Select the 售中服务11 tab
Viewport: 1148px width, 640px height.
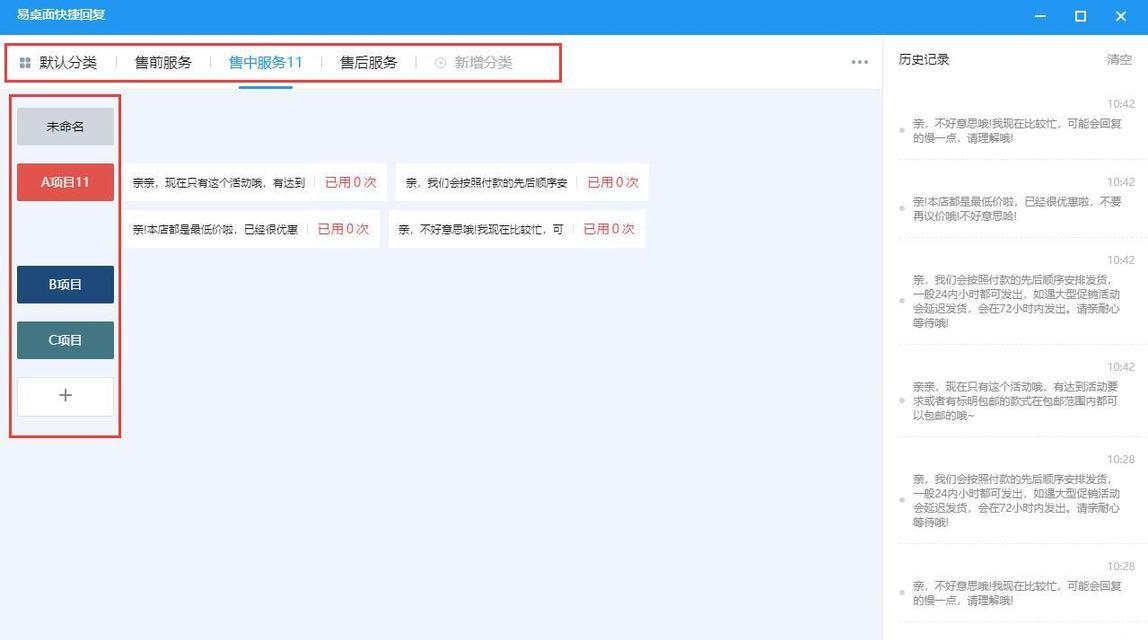265,63
